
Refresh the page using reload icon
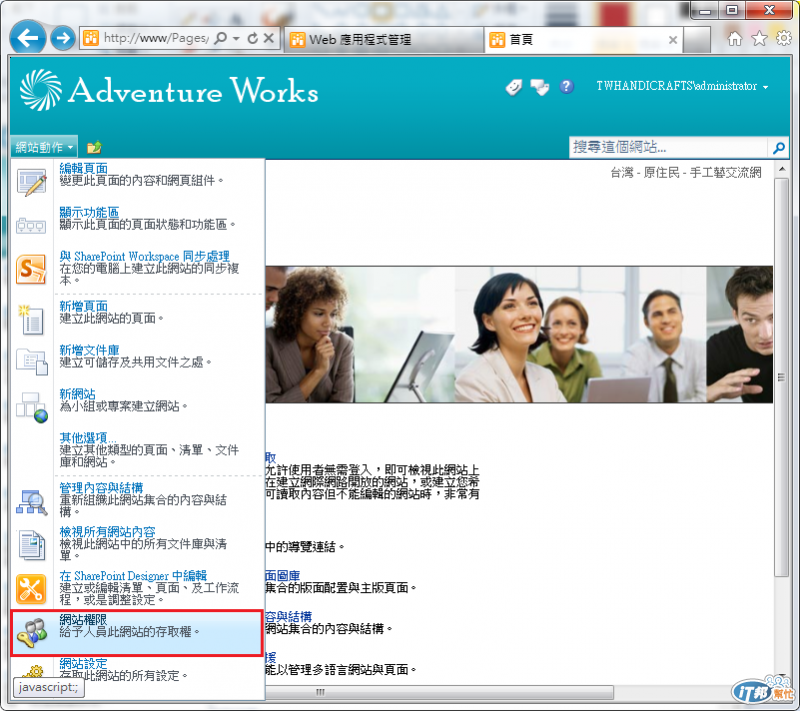[253, 38]
